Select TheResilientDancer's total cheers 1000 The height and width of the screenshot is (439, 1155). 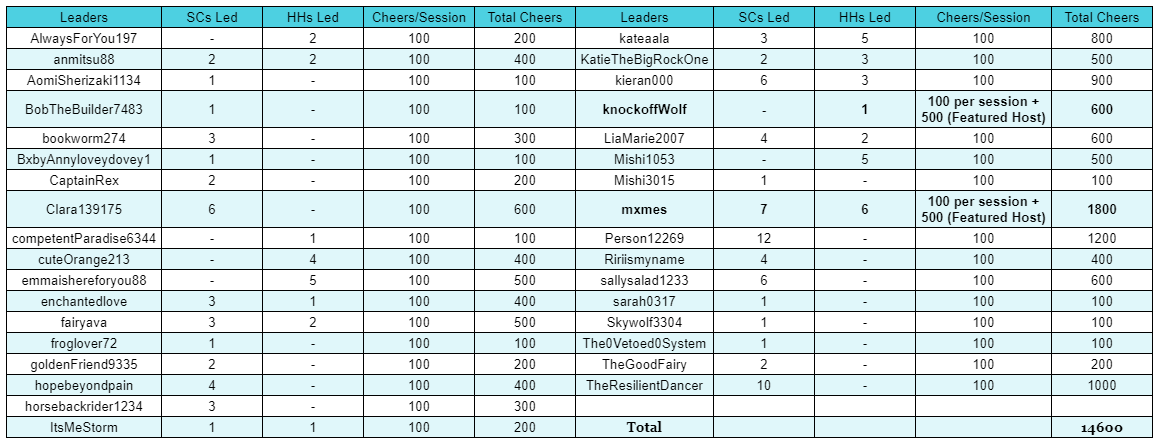coord(1102,385)
